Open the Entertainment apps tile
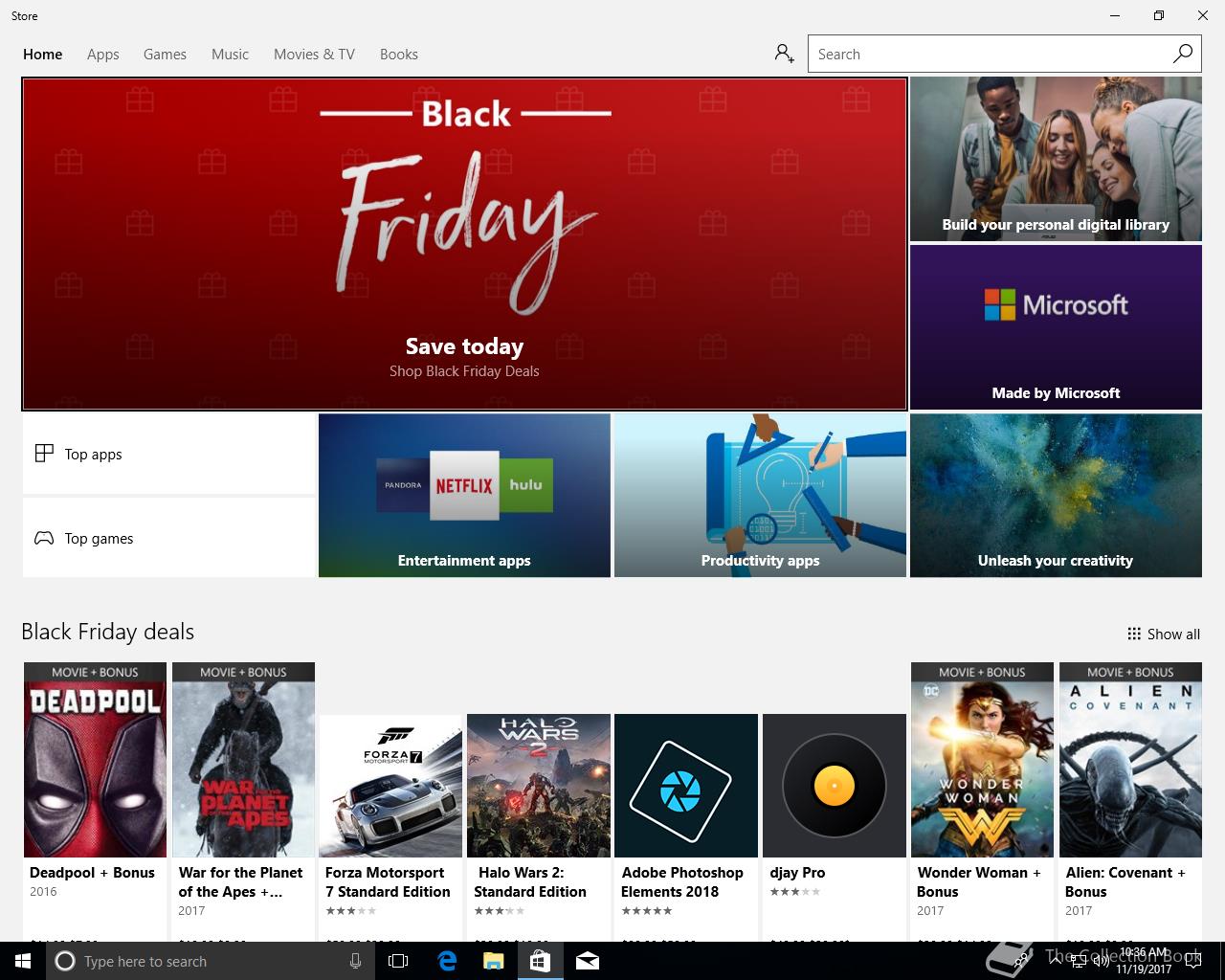This screenshot has width=1225, height=980. (x=464, y=495)
